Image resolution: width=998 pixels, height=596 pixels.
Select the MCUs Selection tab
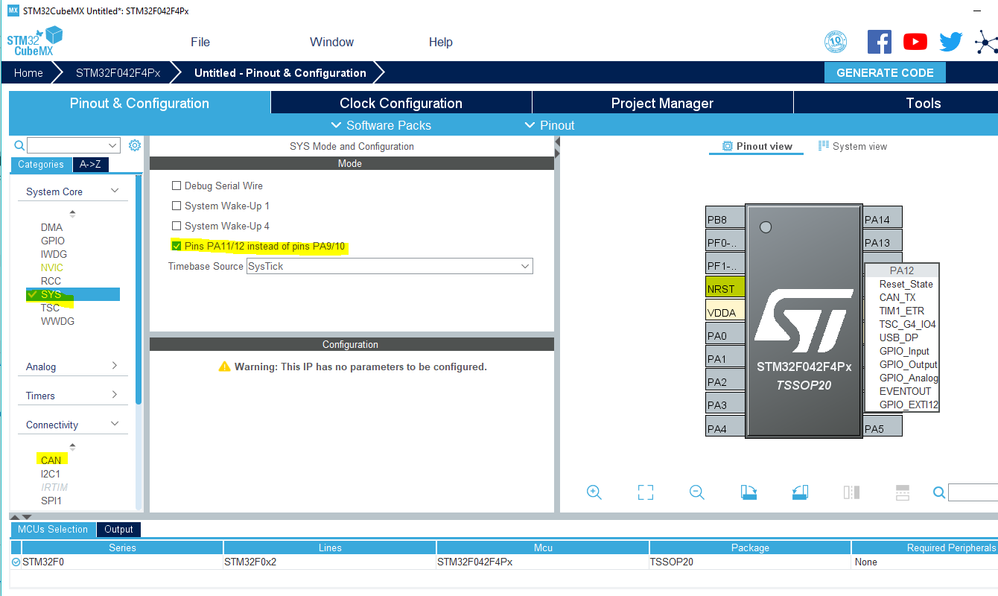53,529
